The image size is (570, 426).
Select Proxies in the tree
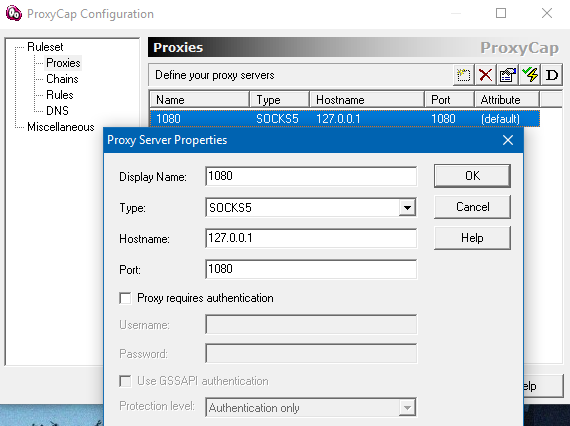[63, 63]
